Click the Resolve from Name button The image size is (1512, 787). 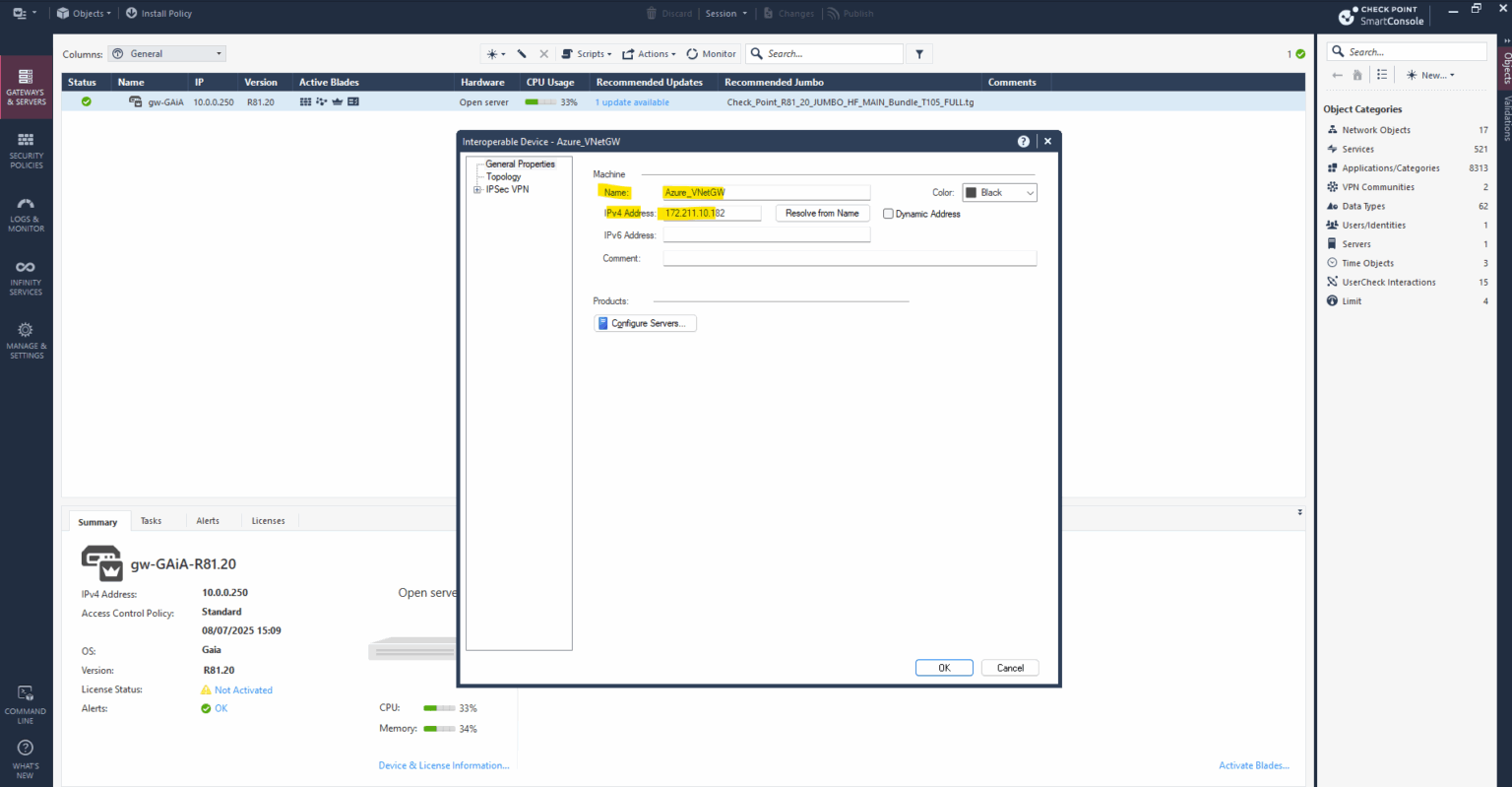point(822,213)
